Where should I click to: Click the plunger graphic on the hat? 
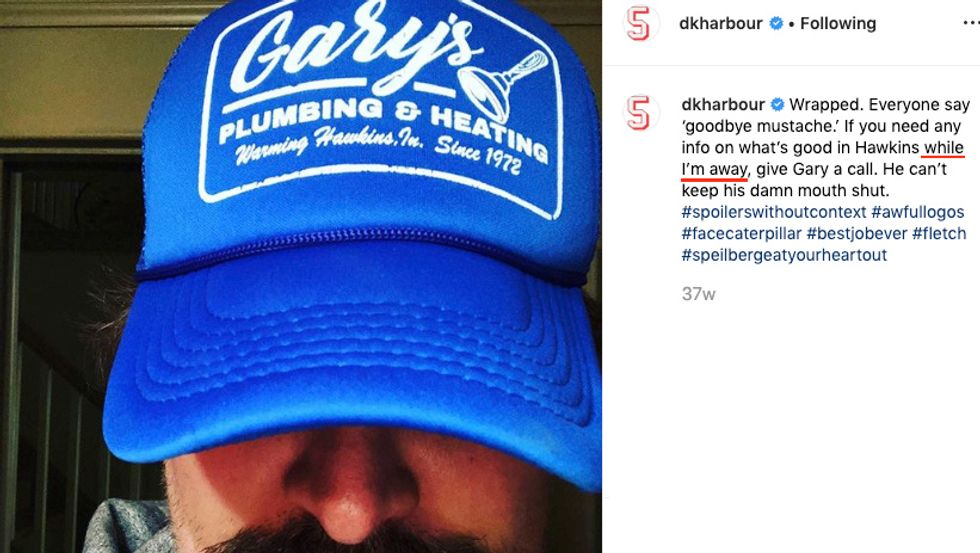503,84
